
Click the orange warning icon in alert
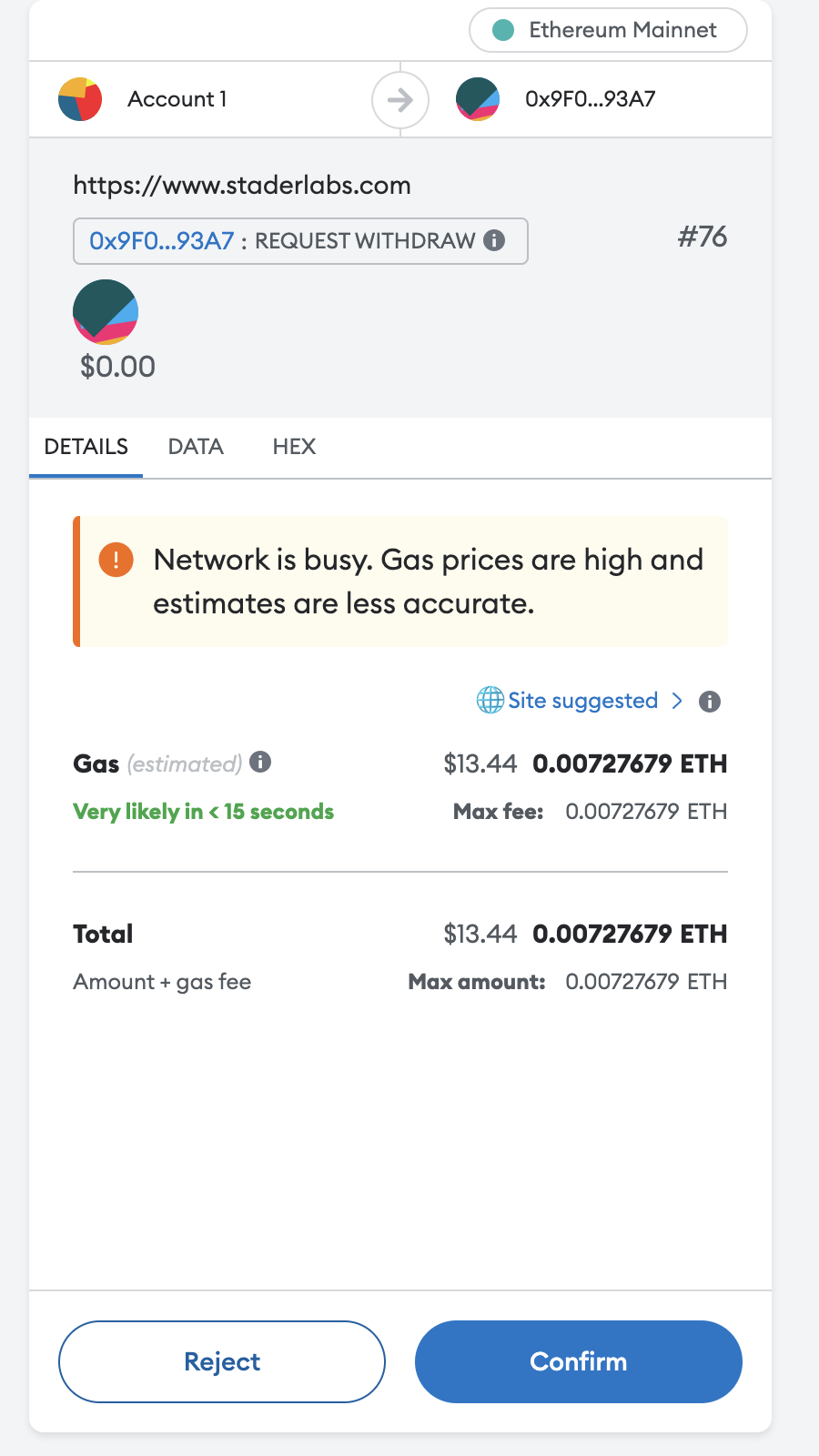coord(116,559)
